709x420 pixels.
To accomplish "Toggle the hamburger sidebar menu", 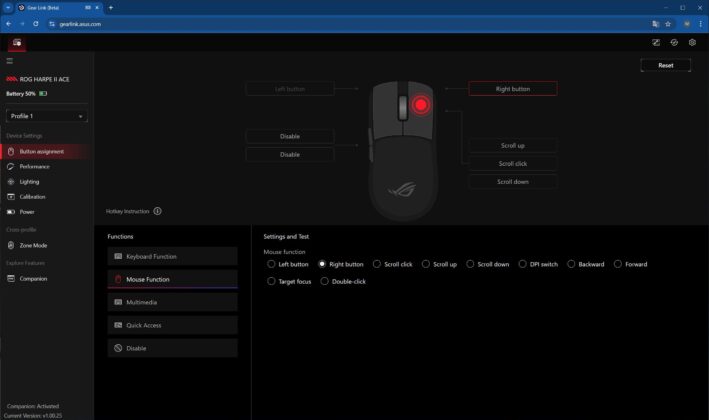I will (x=9, y=61).
